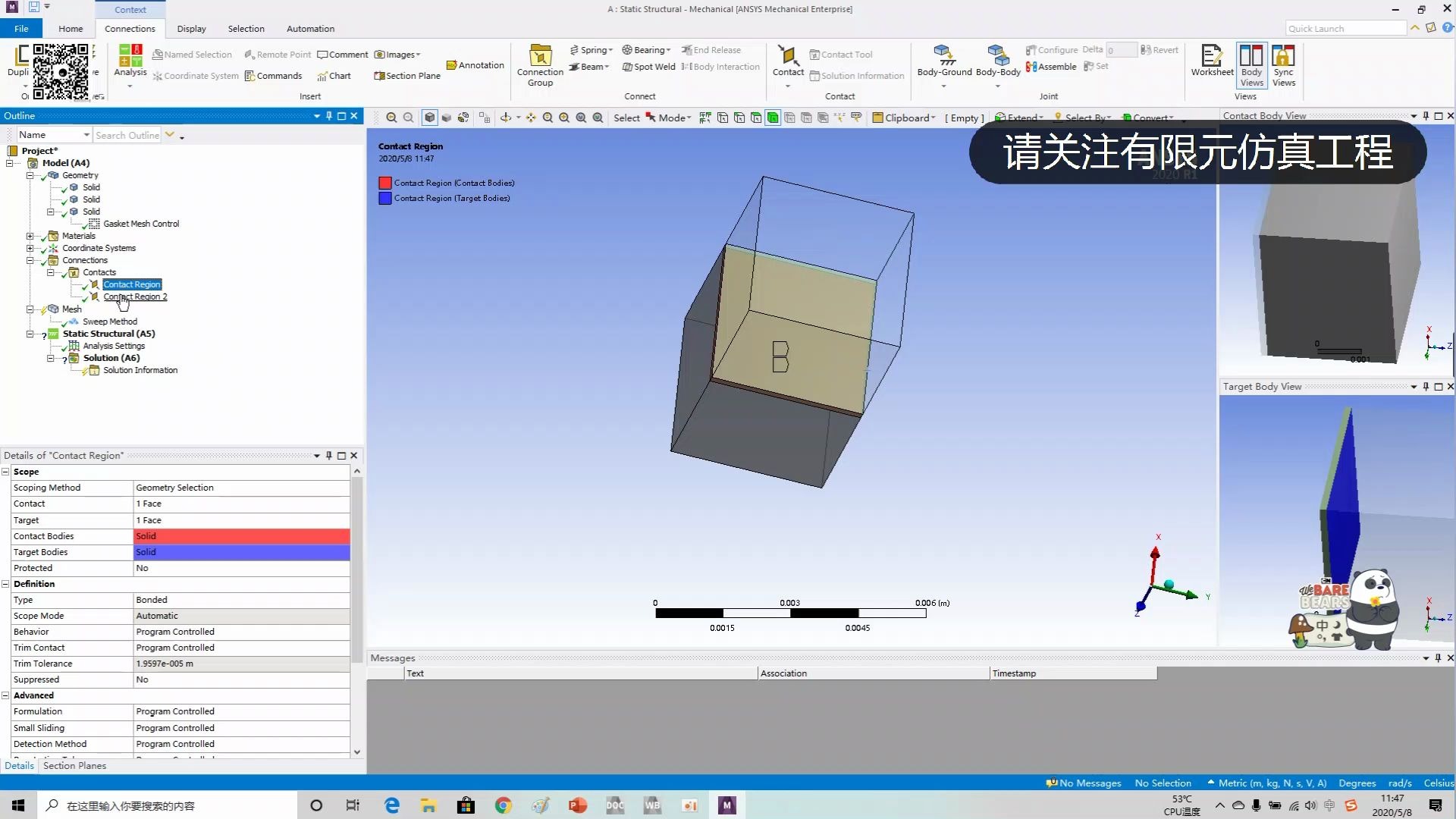This screenshot has height=819, width=1456.
Task: Open the Connections ribbon tab
Action: click(x=129, y=28)
